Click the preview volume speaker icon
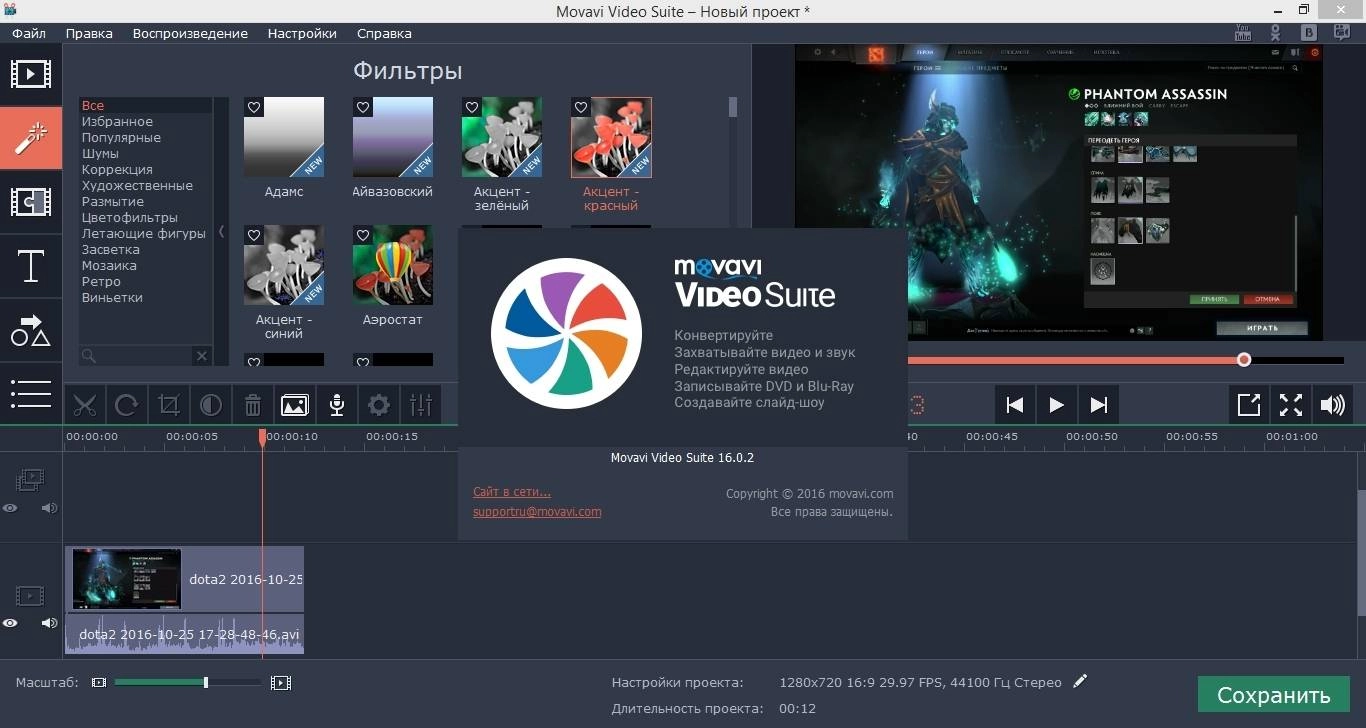This screenshot has height=728, width=1366. tap(1333, 405)
